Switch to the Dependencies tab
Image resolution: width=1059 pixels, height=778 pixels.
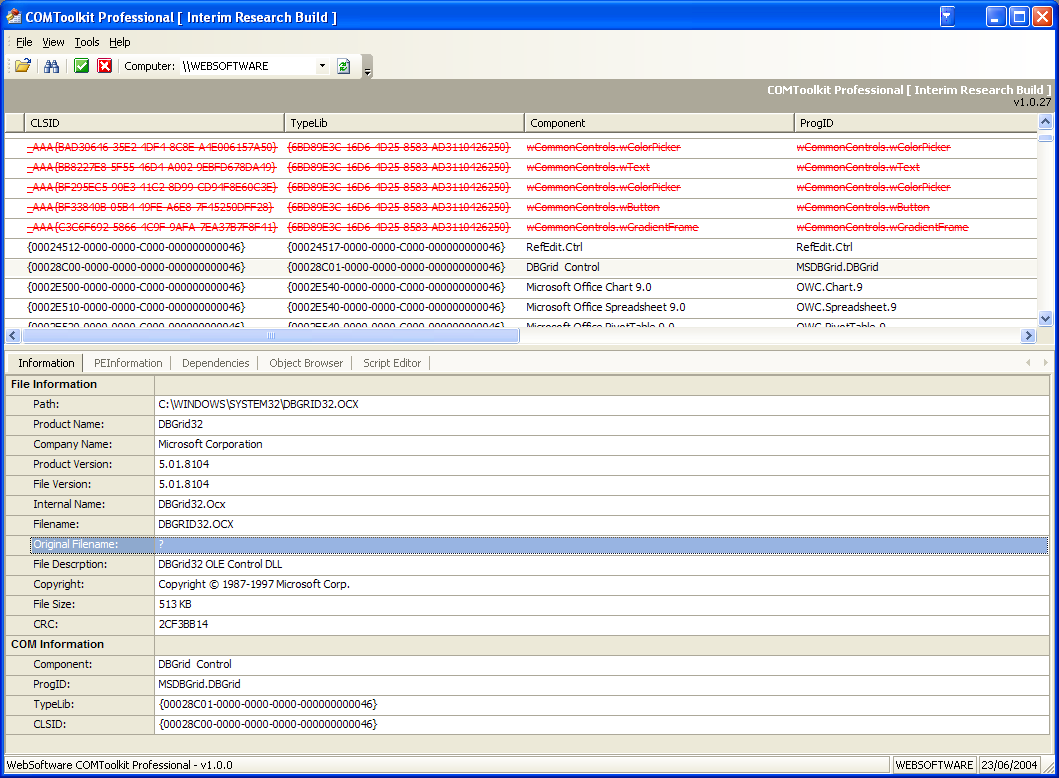[x=215, y=363]
